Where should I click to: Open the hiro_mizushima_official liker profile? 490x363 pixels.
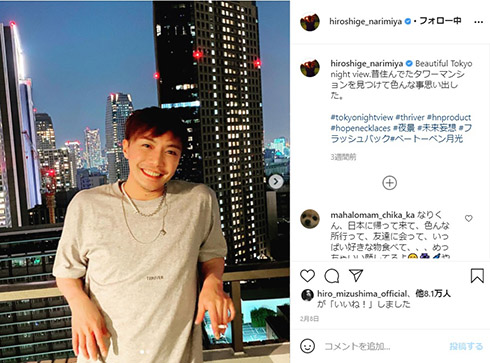[x=362, y=294]
